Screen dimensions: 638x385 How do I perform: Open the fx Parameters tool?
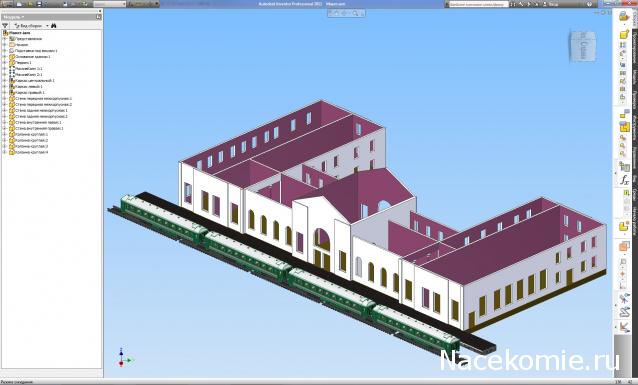pos(624,180)
